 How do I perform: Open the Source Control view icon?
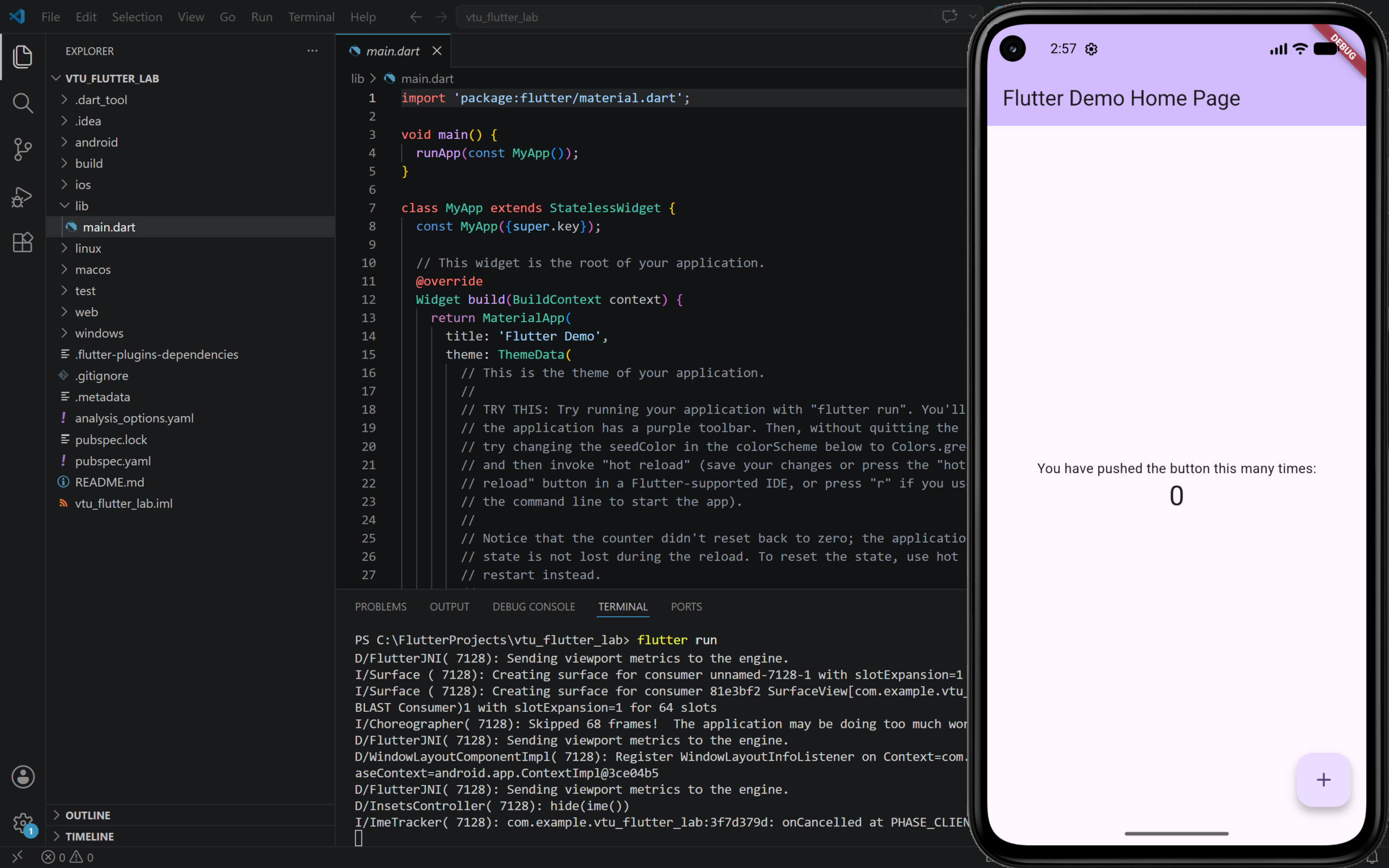click(x=22, y=150)
